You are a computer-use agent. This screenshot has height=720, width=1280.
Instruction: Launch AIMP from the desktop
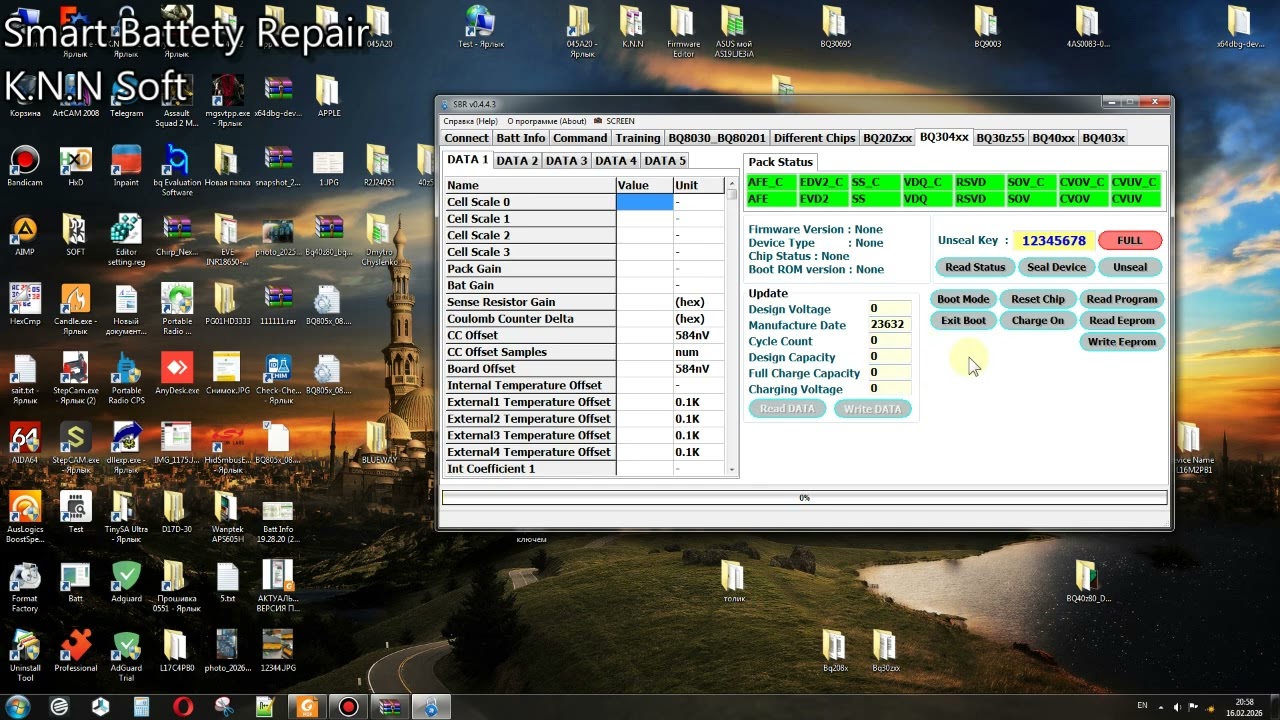[x=24, y=236]
